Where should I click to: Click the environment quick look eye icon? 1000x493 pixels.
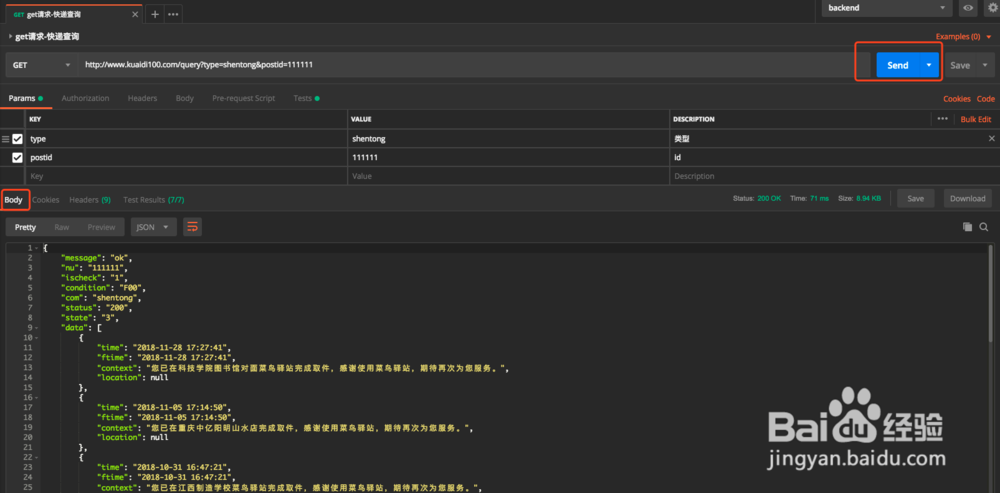968,8
